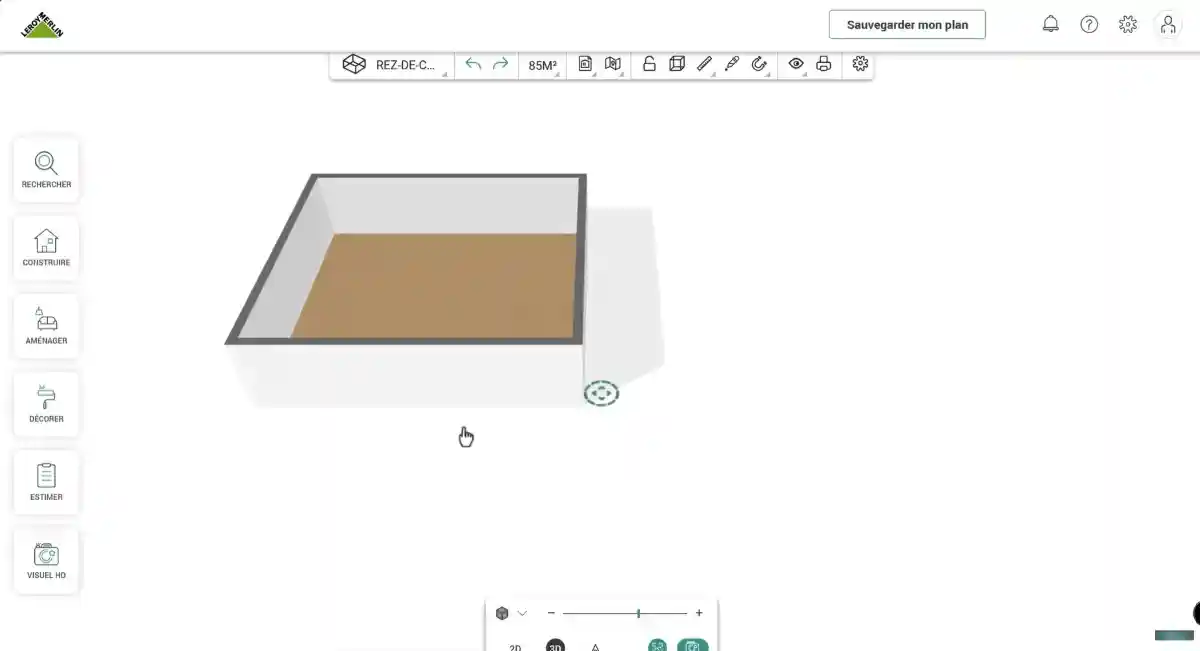Open the notifications bell
Viewport: 1200px width, 651px height.
1051,25
